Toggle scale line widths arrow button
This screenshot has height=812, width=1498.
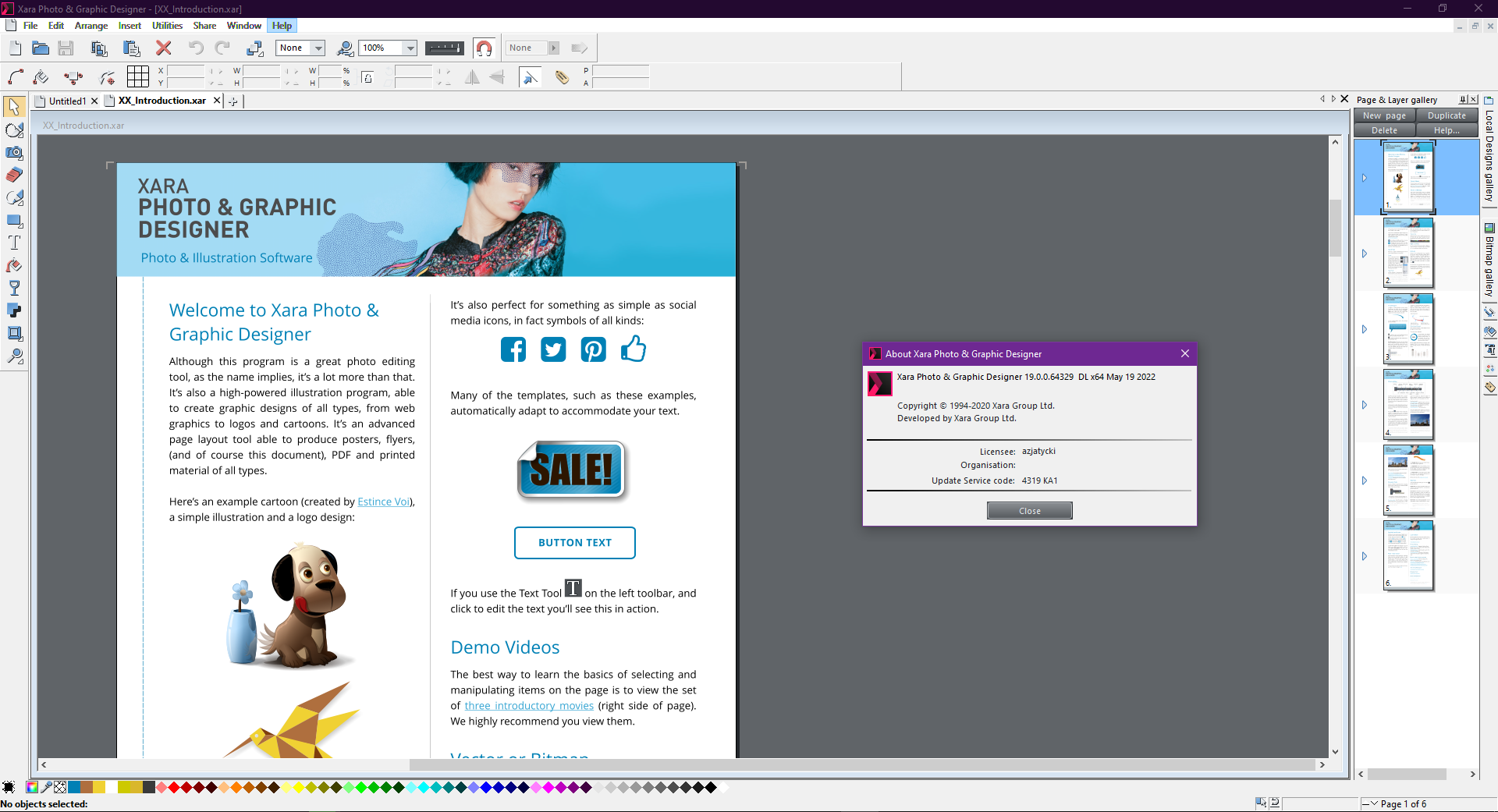click(531, 76)
